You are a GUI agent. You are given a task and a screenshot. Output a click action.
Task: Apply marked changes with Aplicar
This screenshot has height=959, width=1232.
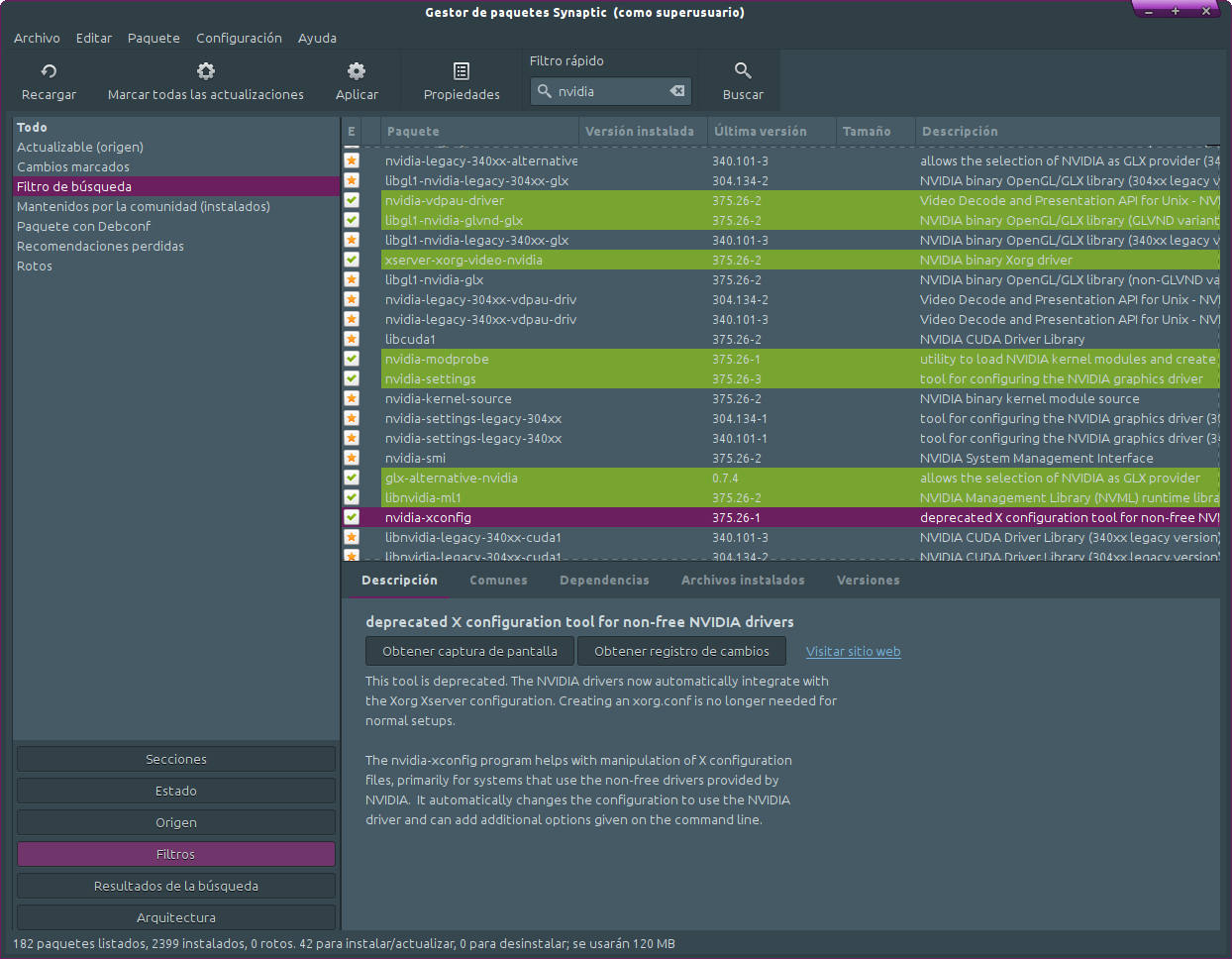tap(357, 81)
